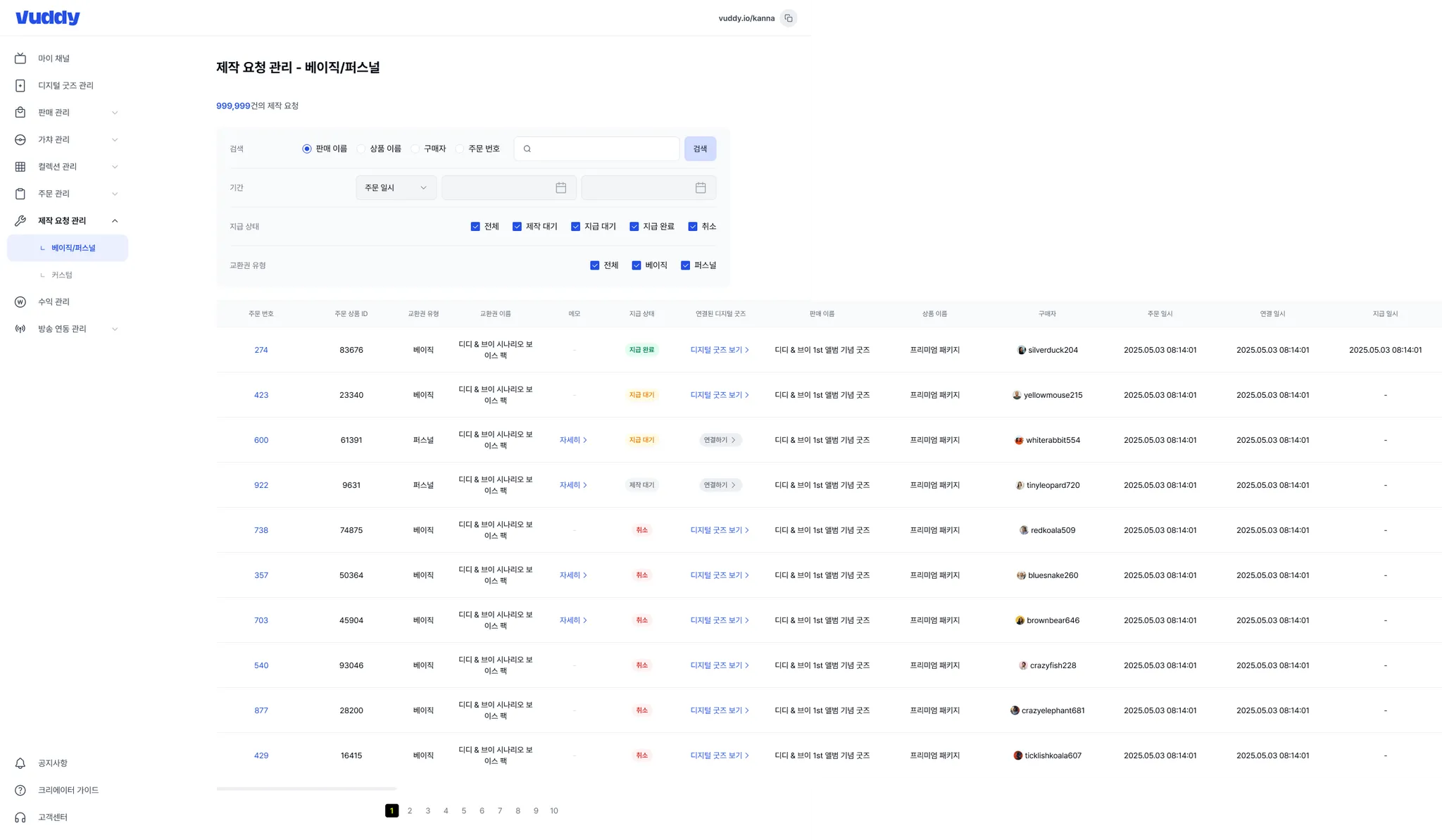Go to pagination page 2
1442x840 pixels.
(410, 811)
